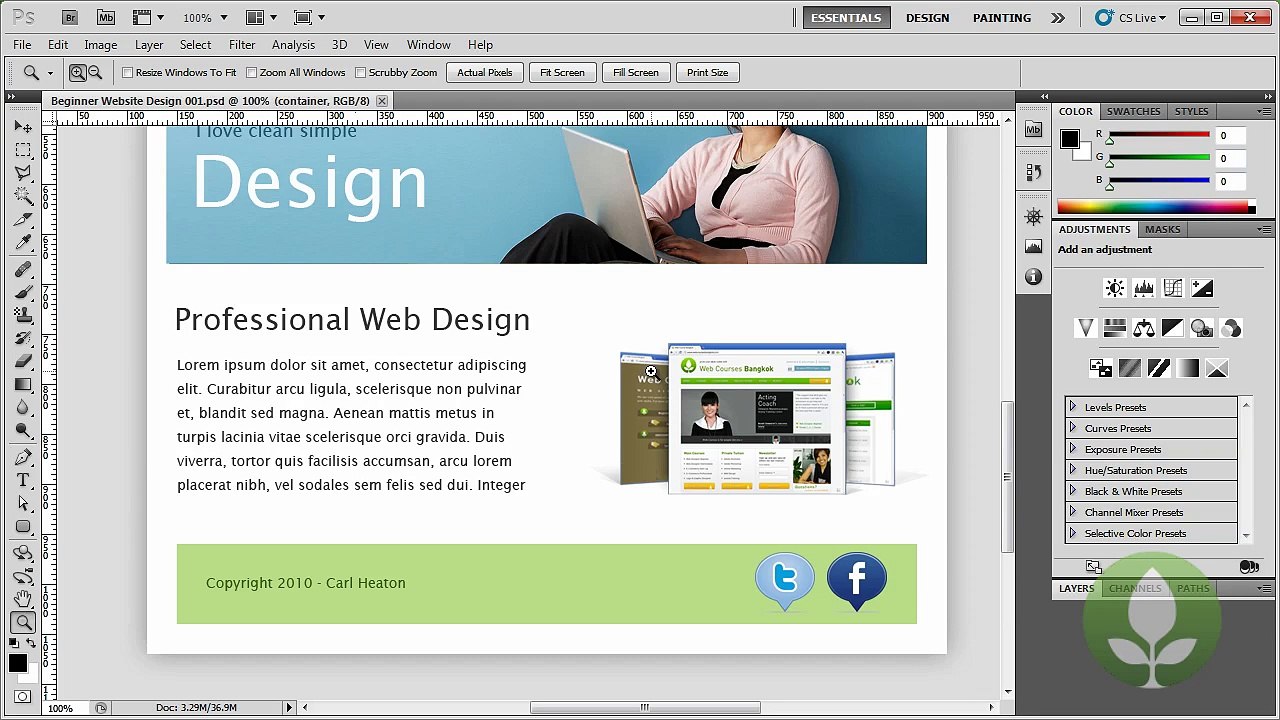This screenshot has width=1280, height=720.
Task: Select the Gradient tool
Action: tap(23, 385)
